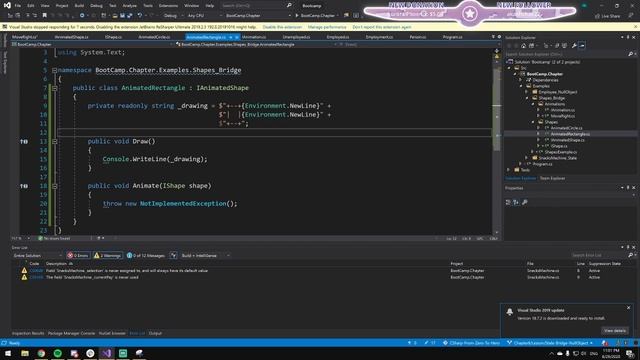Toggle the 0 Errors filter button

(x=78, y=256)
